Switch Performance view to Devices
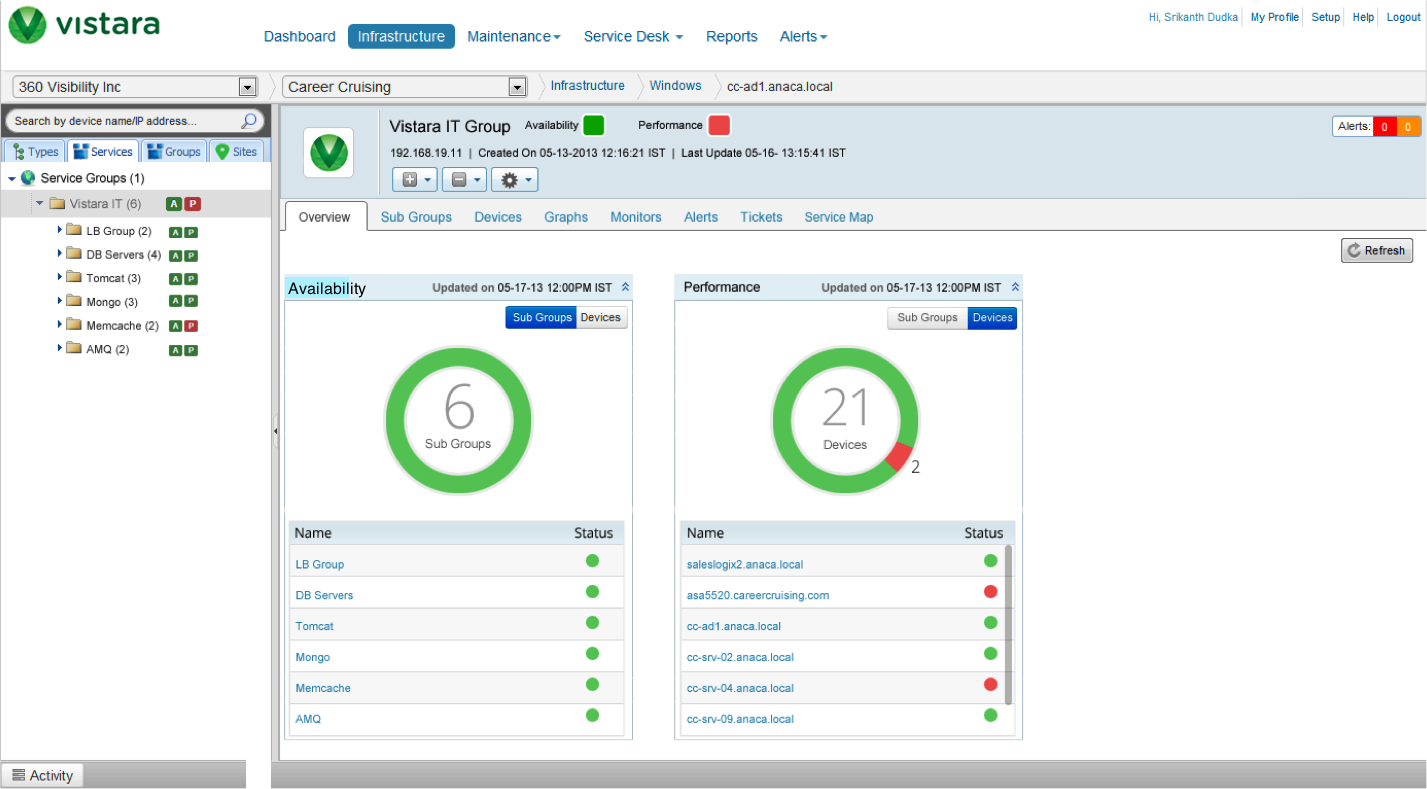Image resolution: width=1427 pixels, height=789 pixels. click(x=992, y=317)
